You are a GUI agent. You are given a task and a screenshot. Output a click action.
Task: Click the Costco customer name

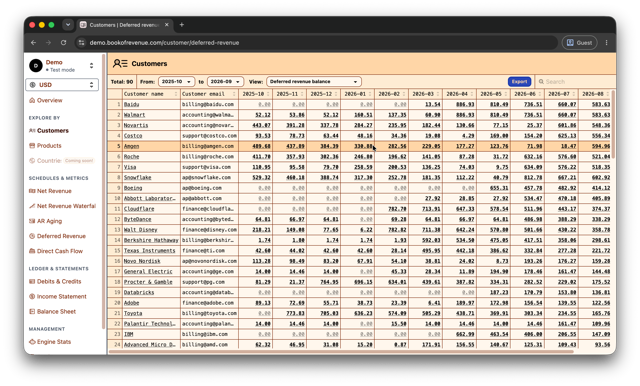[x=133, y=136]
